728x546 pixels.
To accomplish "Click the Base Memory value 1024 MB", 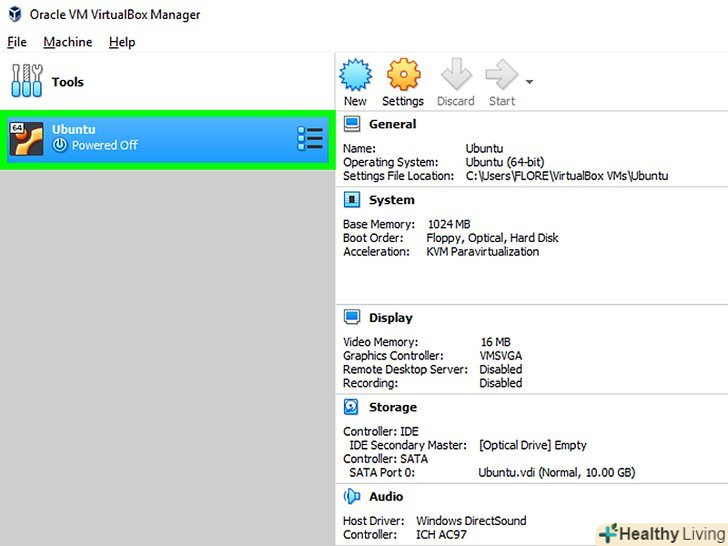I will click(x=449, y=224).
